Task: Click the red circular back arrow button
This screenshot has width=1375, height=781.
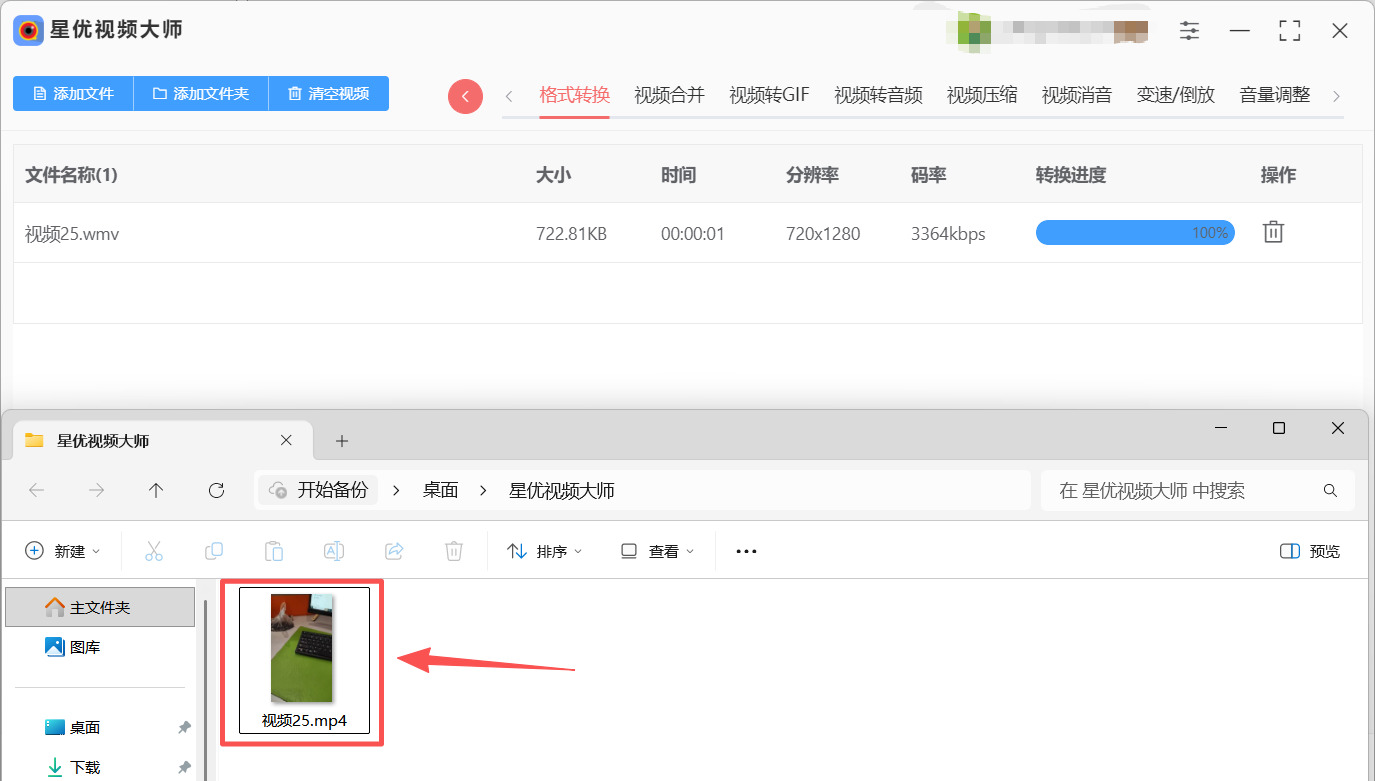Action: (465, 96)
